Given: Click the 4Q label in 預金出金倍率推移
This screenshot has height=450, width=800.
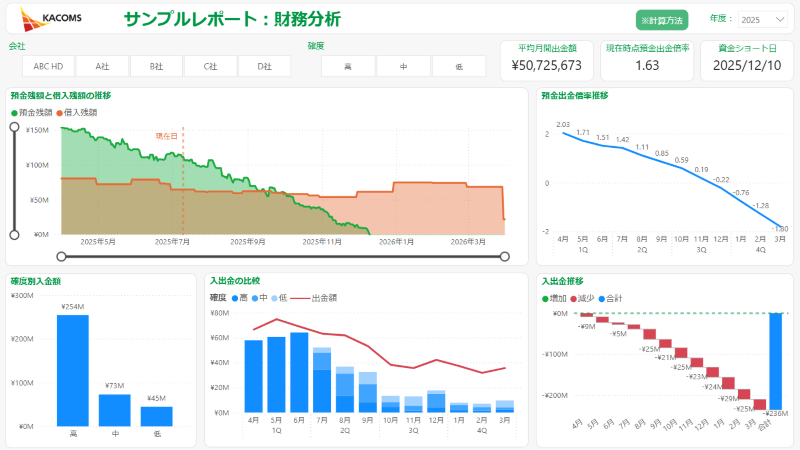Looking at the screenshot, I should point(761,249).
